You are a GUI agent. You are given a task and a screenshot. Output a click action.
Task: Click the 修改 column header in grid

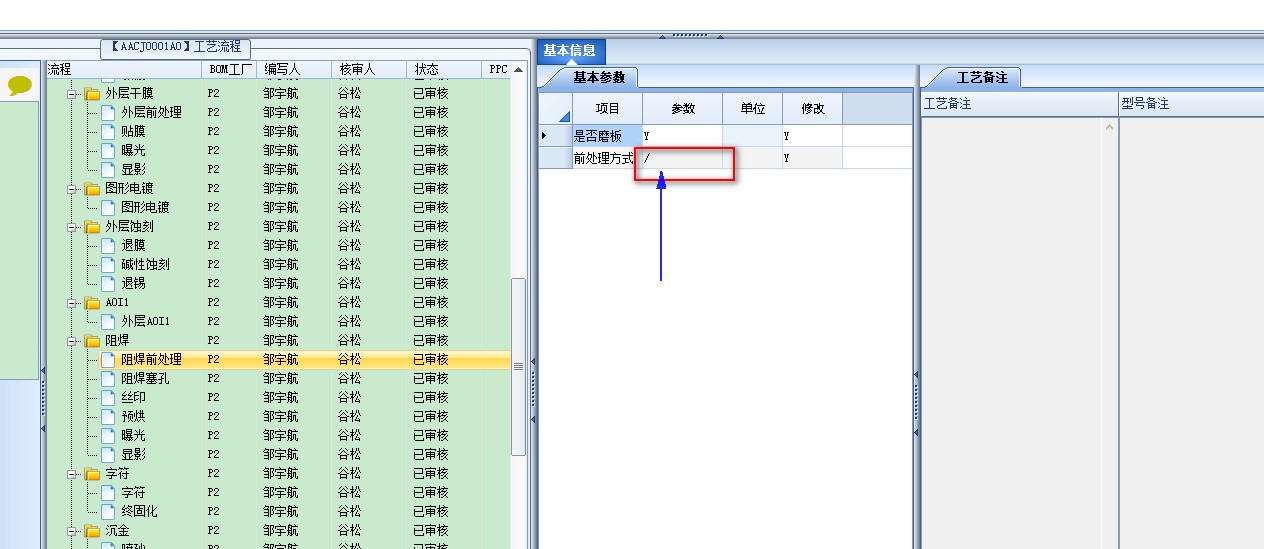812,108
